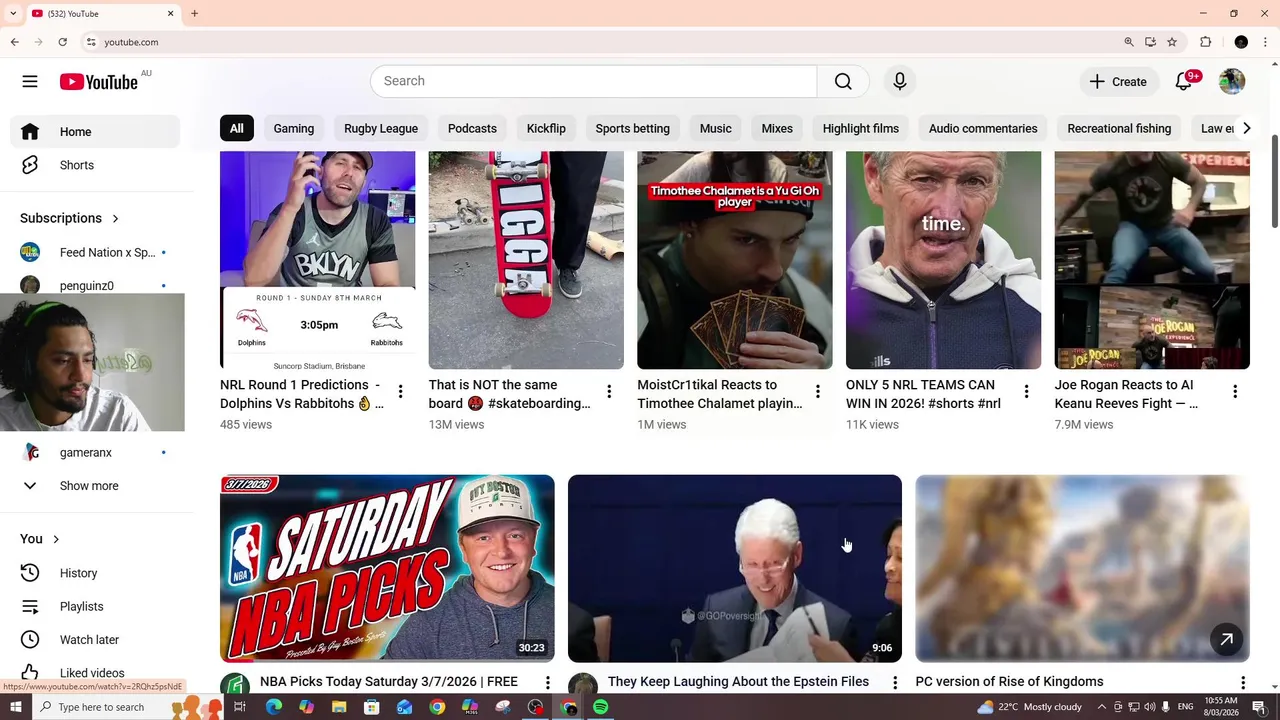Open options for Joe Rogan Reacts short

[x=1235, y=392]
